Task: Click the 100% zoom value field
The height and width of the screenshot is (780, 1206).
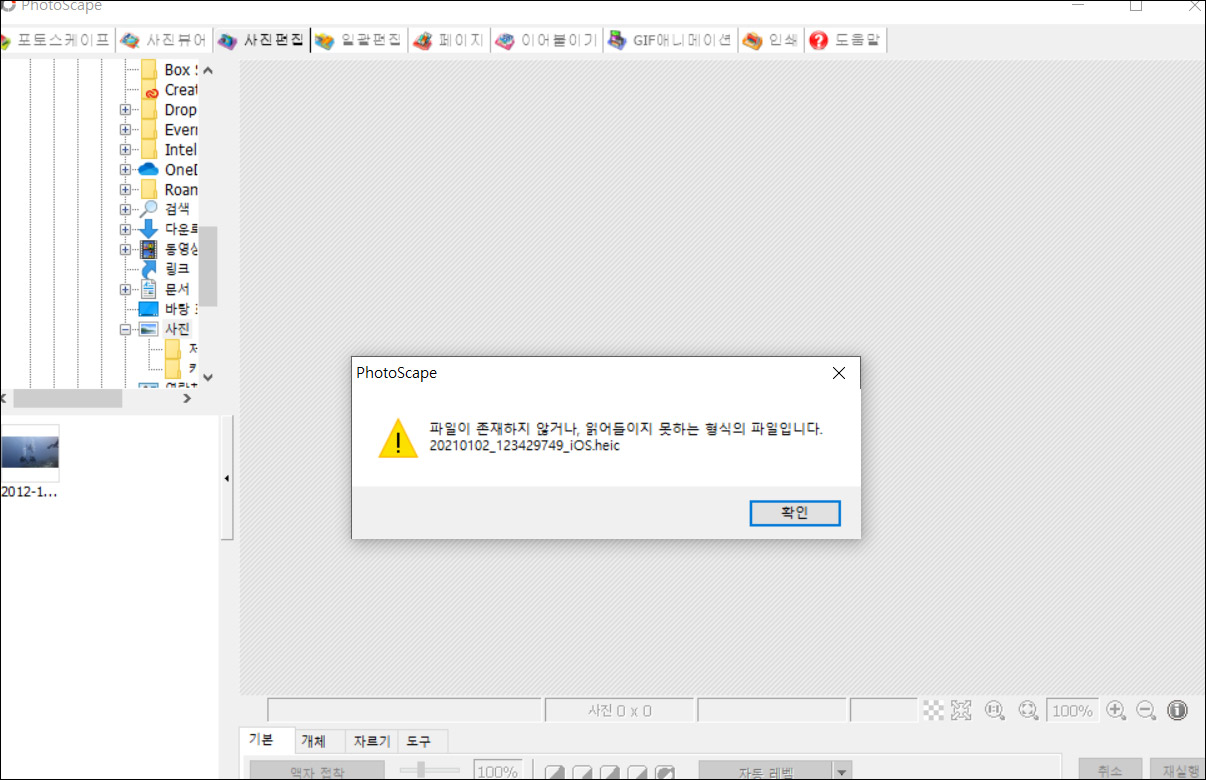Action: pyautogui.click(x=1072, y=710)
